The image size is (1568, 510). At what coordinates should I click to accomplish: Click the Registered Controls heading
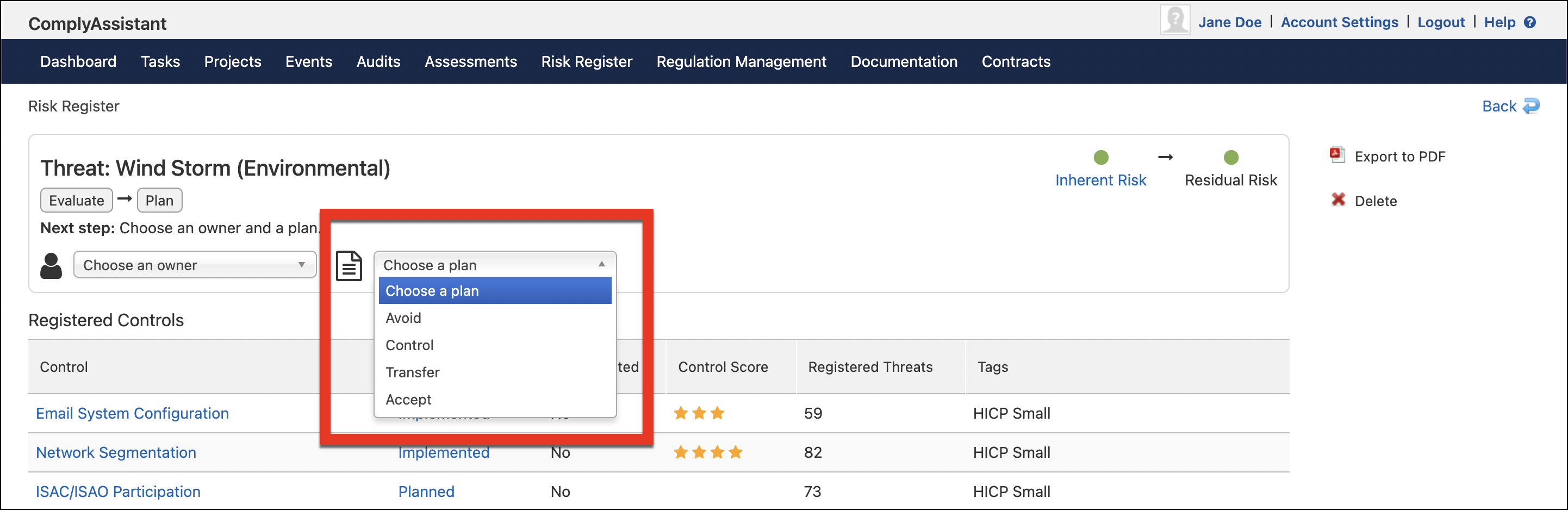pos(106,320)
